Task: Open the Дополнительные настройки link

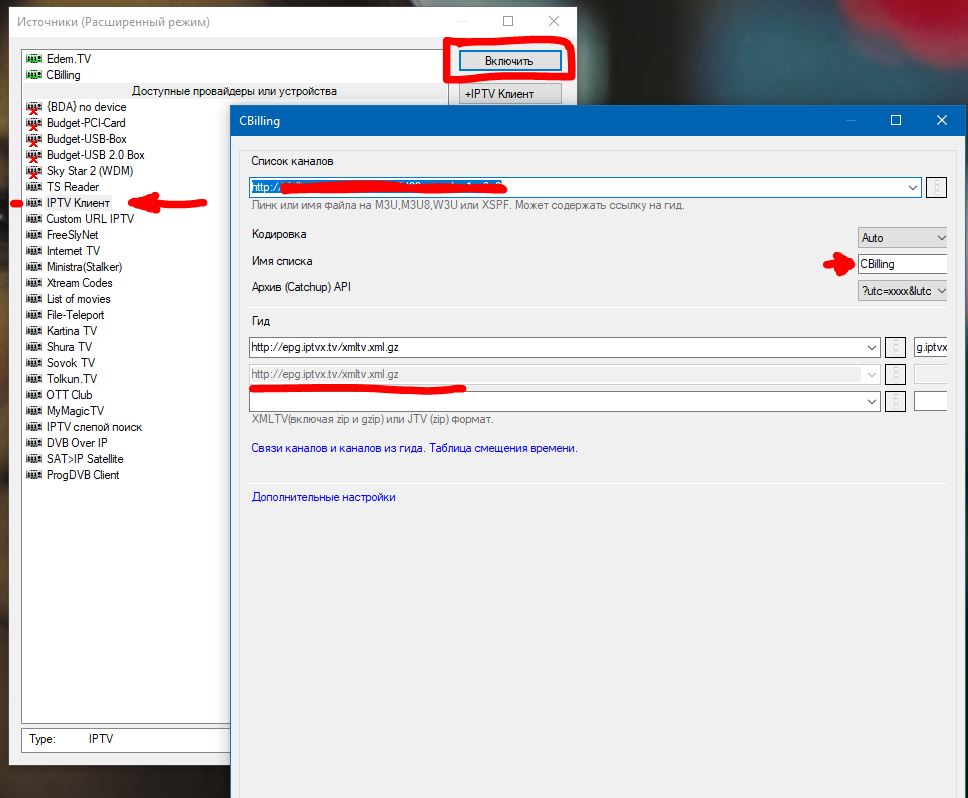Action: 323,497
